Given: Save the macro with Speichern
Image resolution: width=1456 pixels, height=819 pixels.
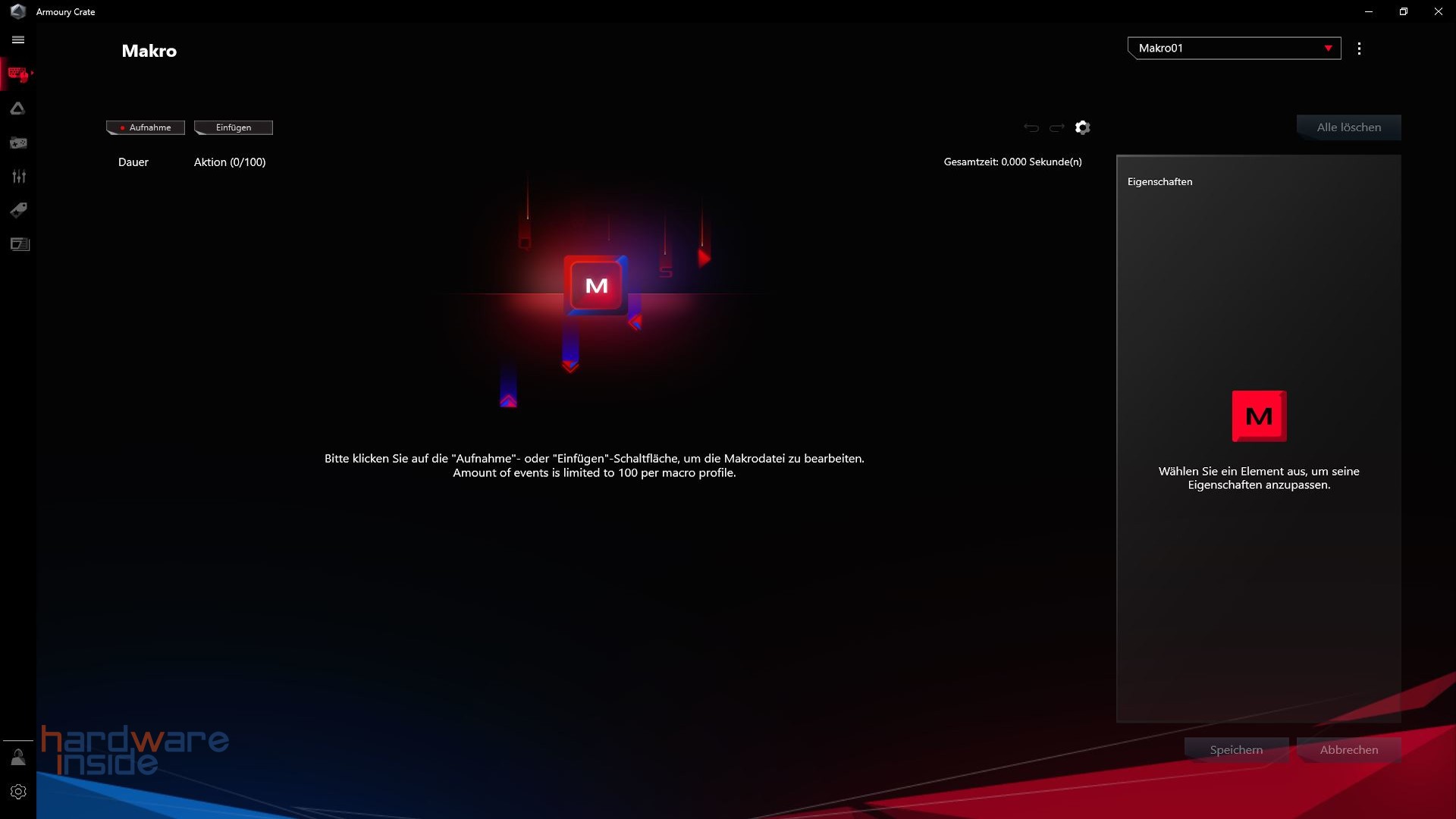Looking at the screenshot, I should pos(1236,749).
